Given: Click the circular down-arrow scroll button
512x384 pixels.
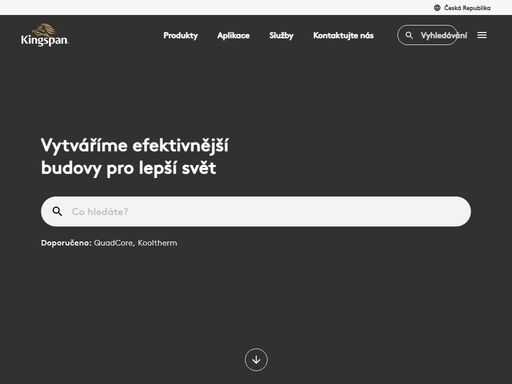Looking at the screenshot, I should coord(256,360).
